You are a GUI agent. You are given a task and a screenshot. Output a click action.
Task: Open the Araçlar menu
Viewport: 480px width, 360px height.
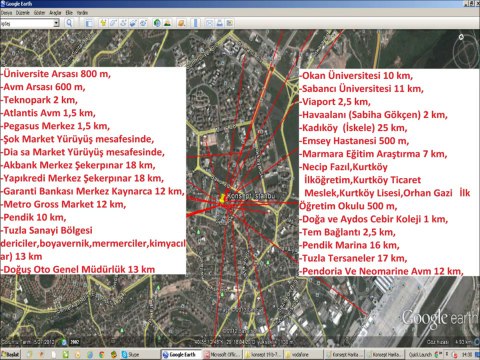tap(55, 13)
